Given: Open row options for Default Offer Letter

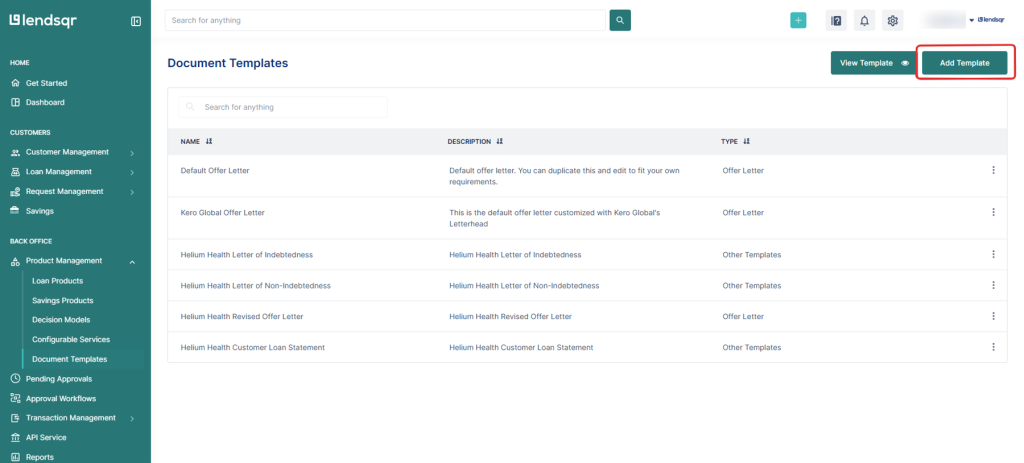Looking at the screenshot, I should [993, 170].
